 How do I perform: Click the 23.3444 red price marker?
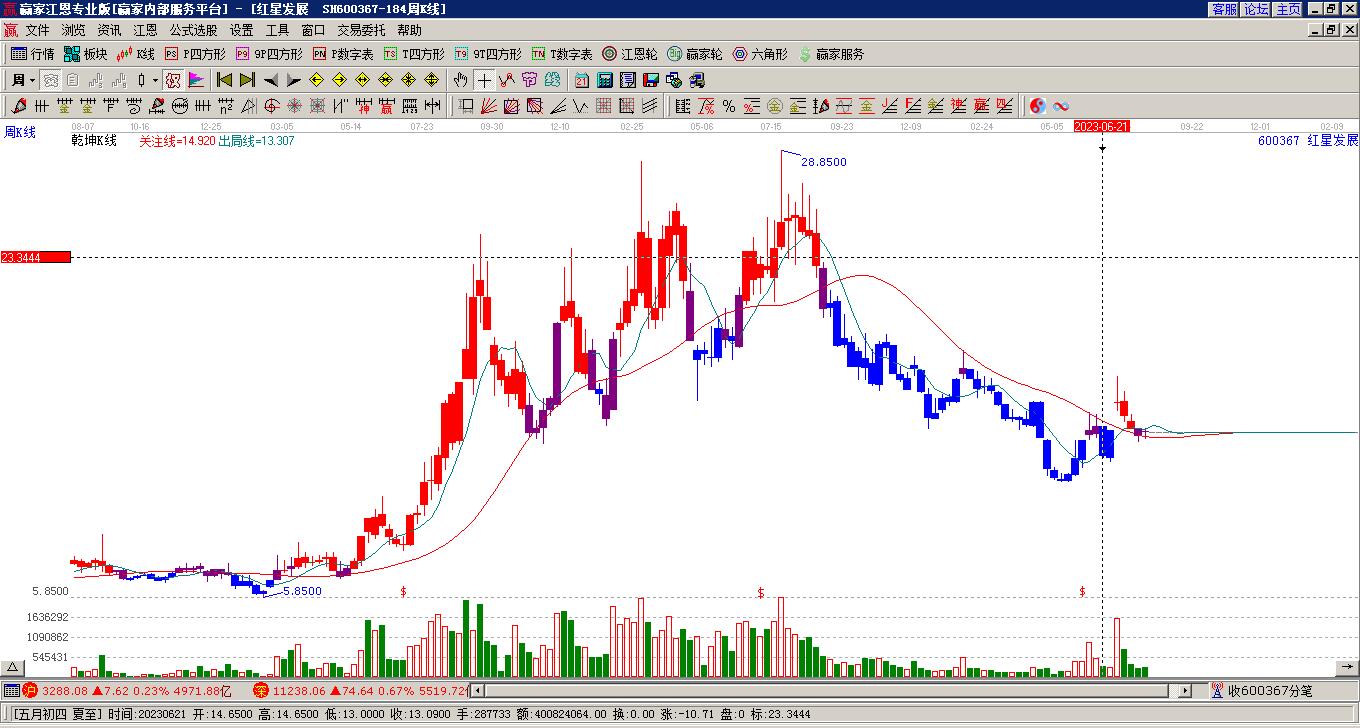(x=35, y=257)
